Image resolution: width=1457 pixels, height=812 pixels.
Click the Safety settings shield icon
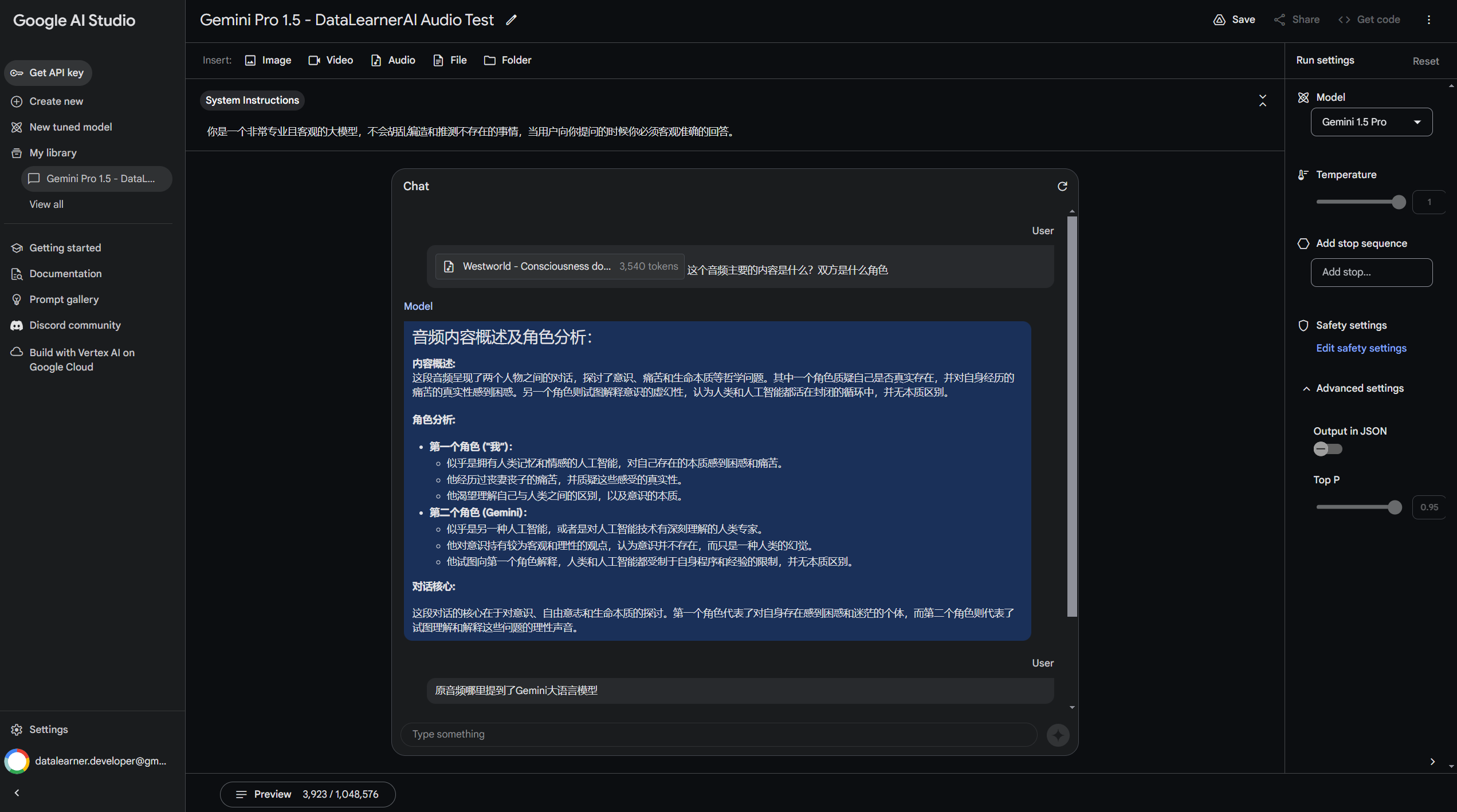coord(1303,325)
